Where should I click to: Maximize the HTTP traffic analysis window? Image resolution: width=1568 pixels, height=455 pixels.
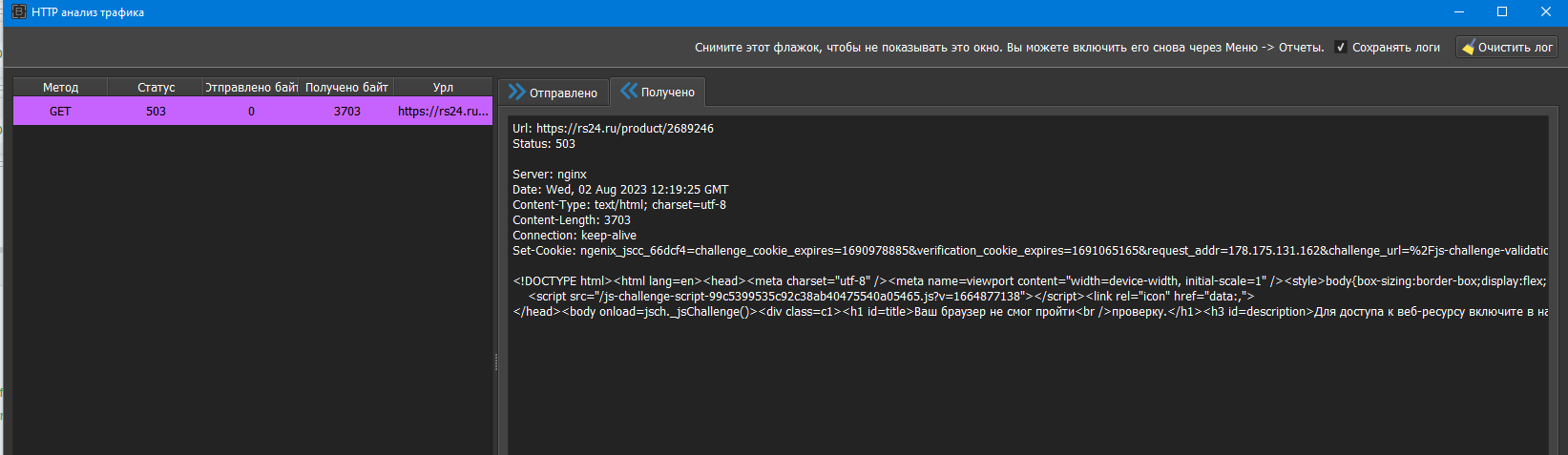coord(1502,12)
